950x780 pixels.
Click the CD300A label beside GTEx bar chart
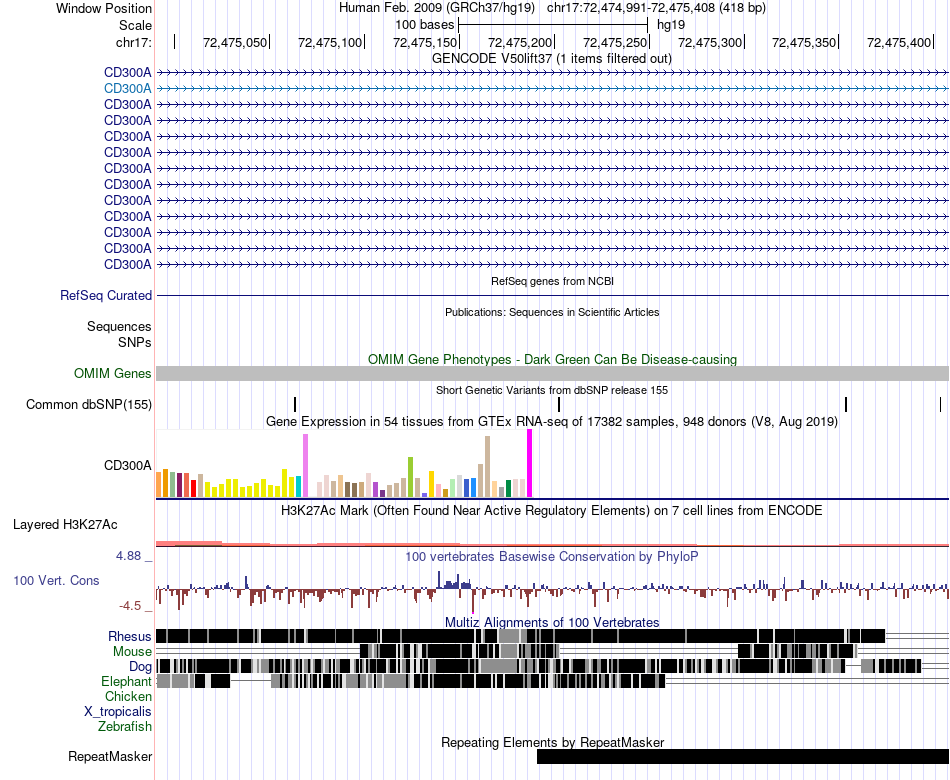point(128,465)
